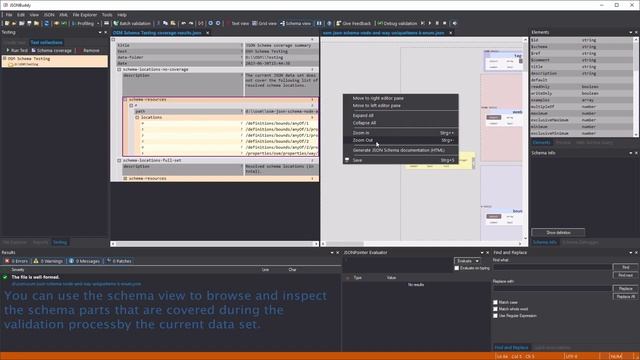This screenshot has width=640, height=360.
Task: Switch to Test collections tab
Action: tap(47, 42)
